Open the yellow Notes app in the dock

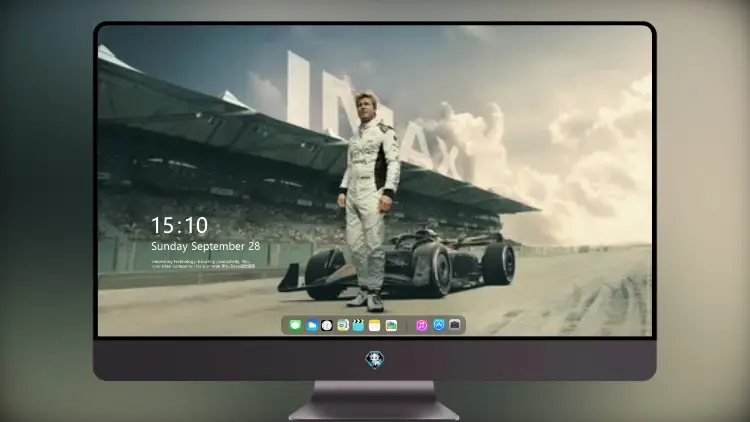click(x=375, y=325)
